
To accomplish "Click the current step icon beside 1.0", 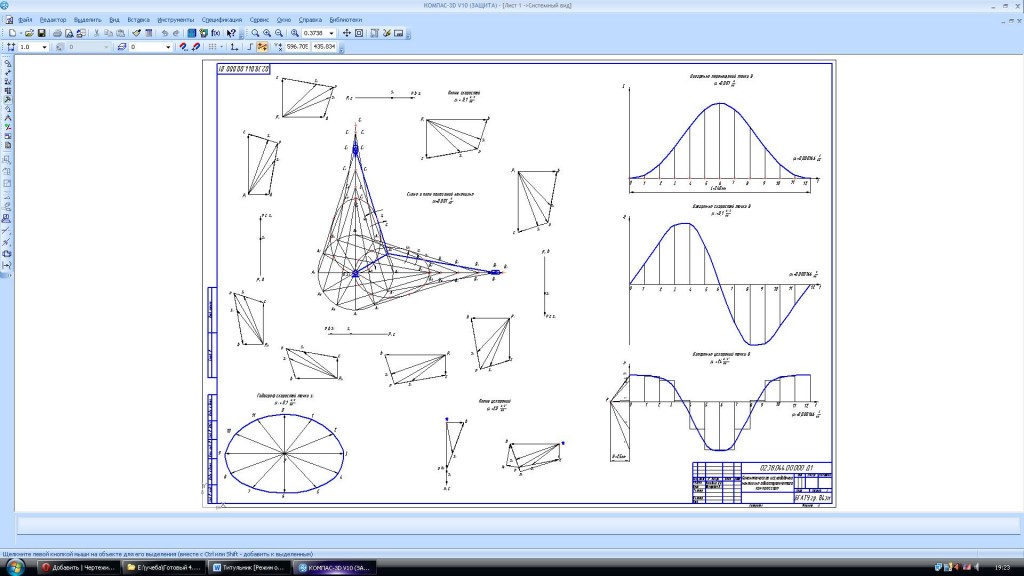I will pos(11,47).
